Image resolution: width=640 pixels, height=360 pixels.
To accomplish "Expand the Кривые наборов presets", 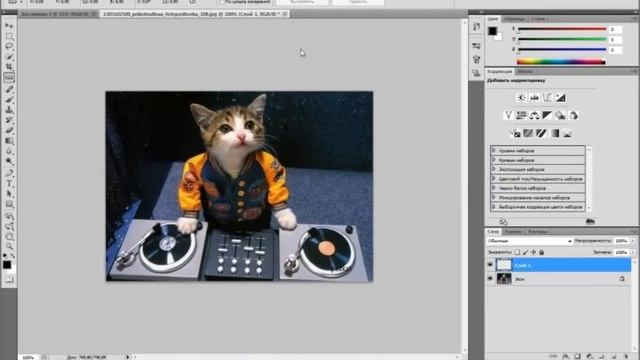I will [493, 160].
